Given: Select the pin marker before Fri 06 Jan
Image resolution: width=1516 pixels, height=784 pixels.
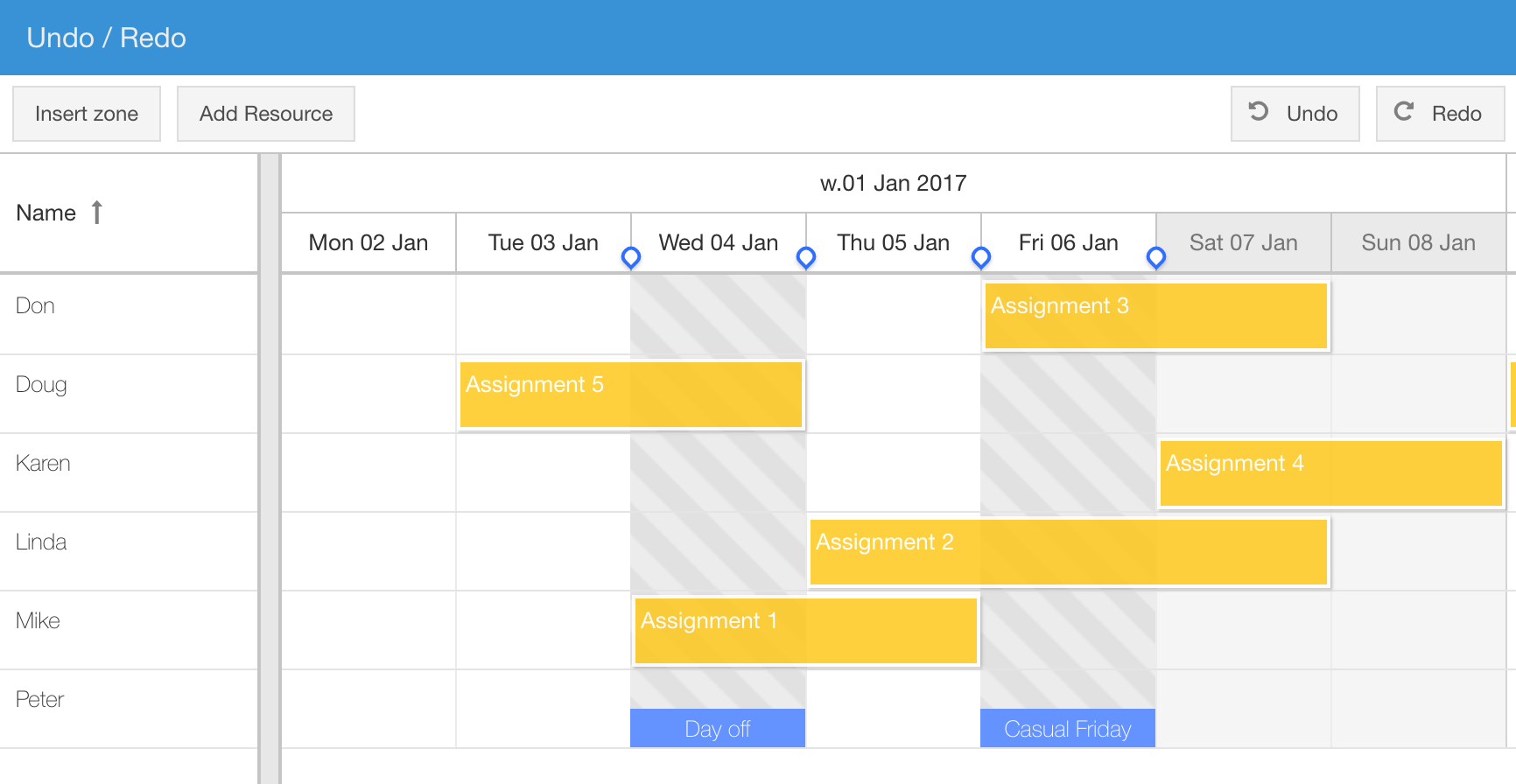Looking at the screenshot, I should tap(981, 257).
